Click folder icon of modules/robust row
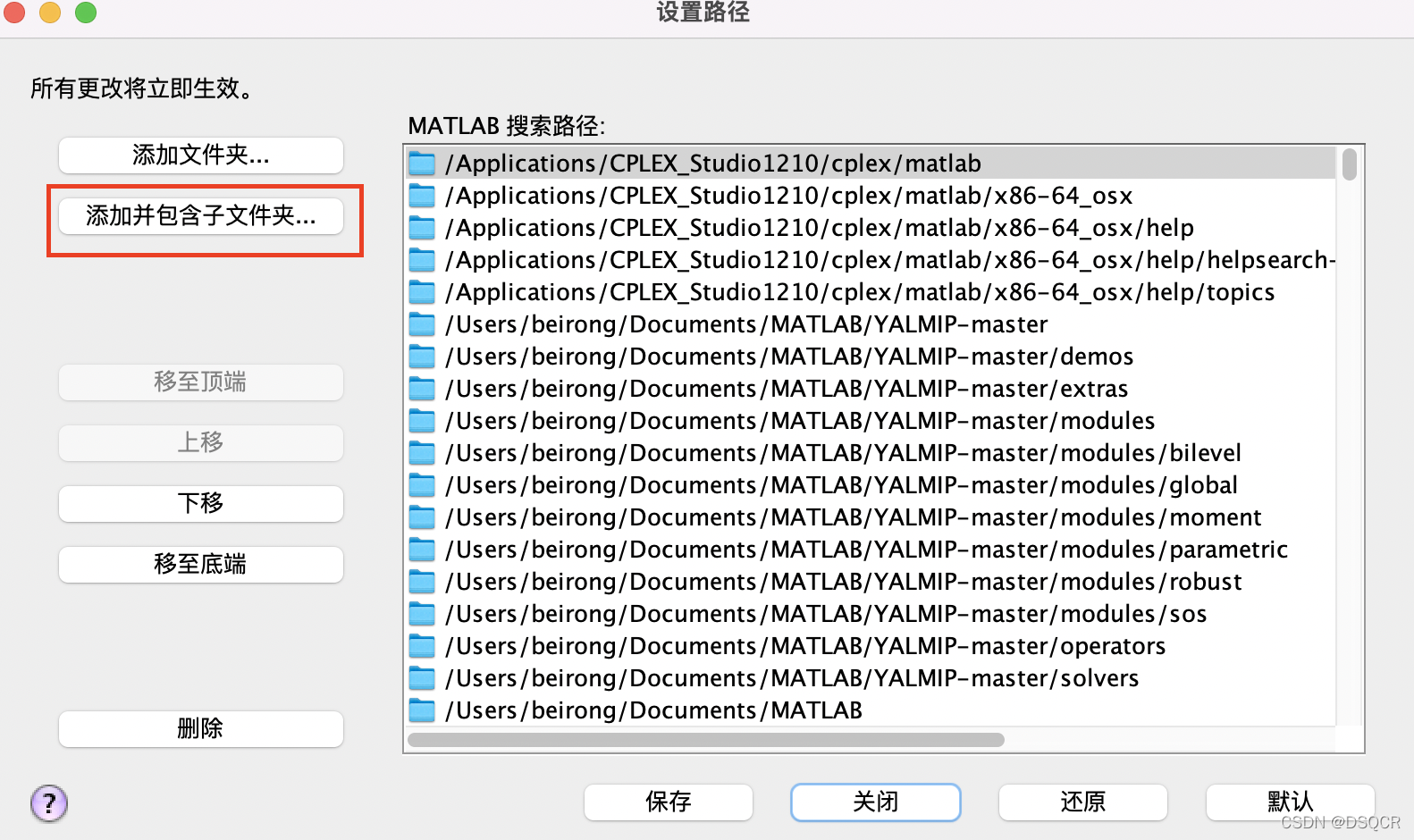 [x=422, y=582]
